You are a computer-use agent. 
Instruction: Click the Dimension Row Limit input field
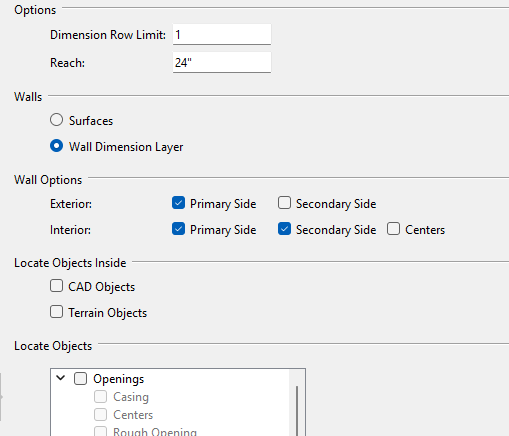coord(222,34)
